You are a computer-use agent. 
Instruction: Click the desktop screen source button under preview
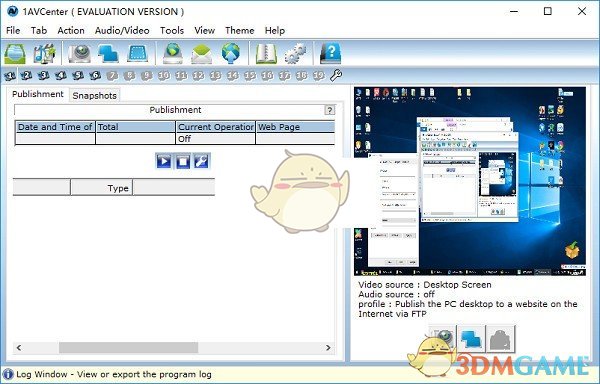pyautogui.click(x=471, y=338)
